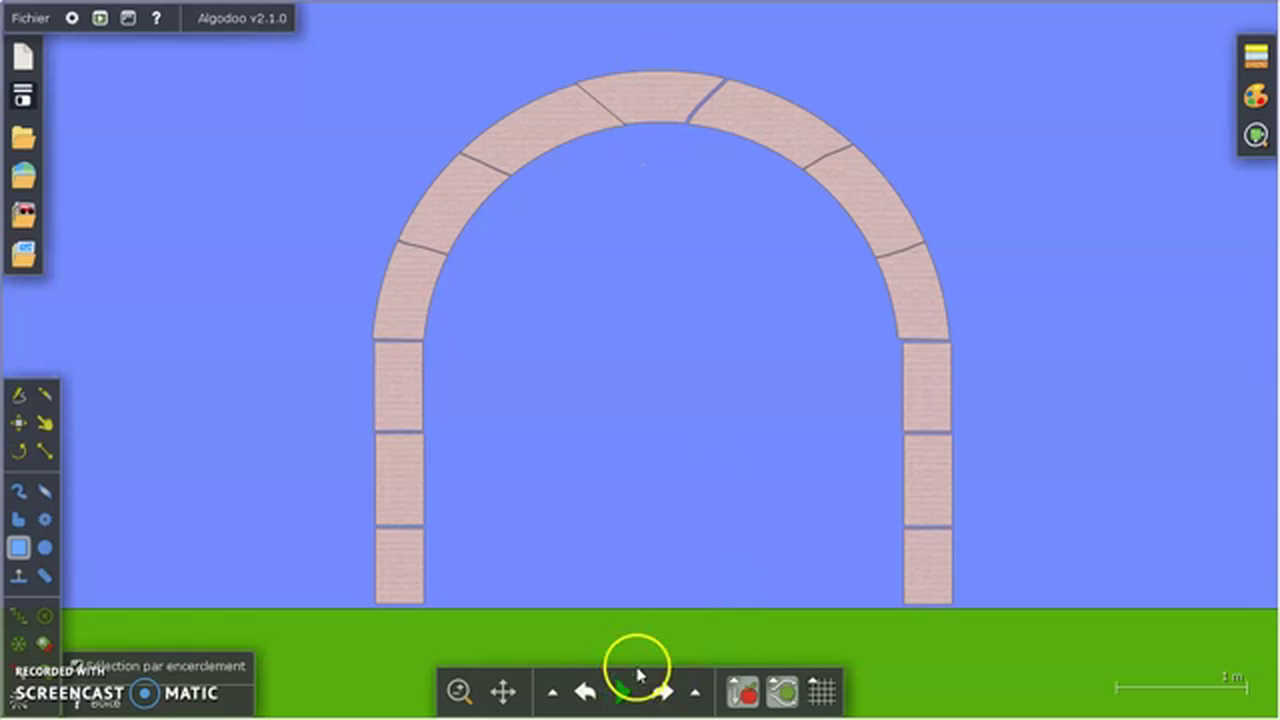Undo the last action
Viewport: 1280px width, 720px height.
[x=585, y=692]
